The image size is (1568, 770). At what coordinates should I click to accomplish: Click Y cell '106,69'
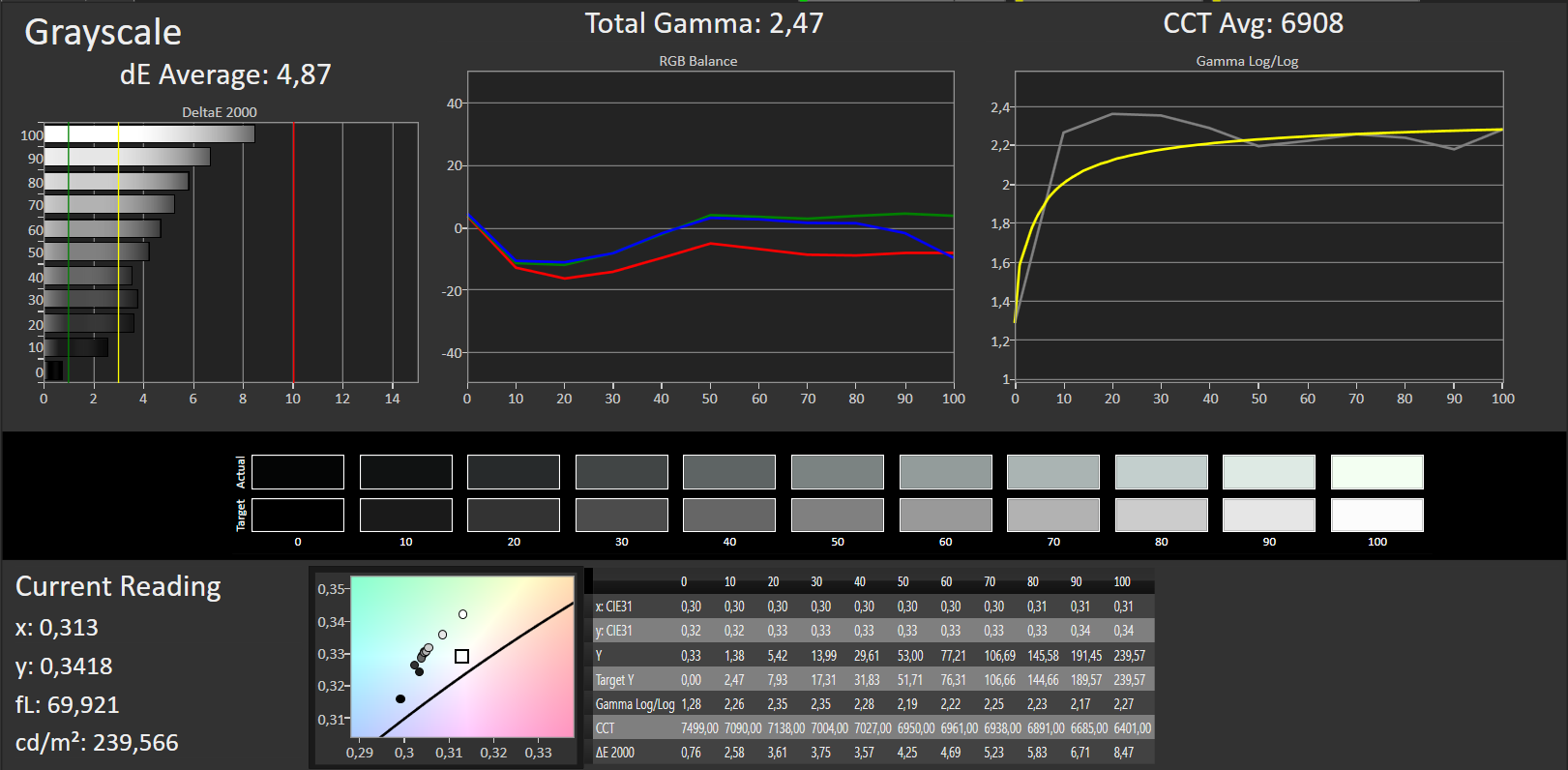coord(1000,656)
